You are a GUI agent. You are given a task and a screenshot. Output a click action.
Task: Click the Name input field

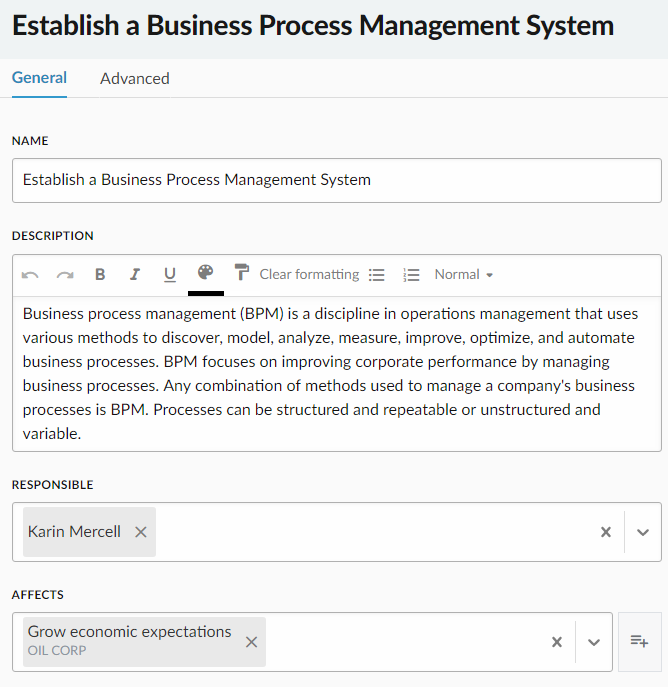(x=336, y=180)
